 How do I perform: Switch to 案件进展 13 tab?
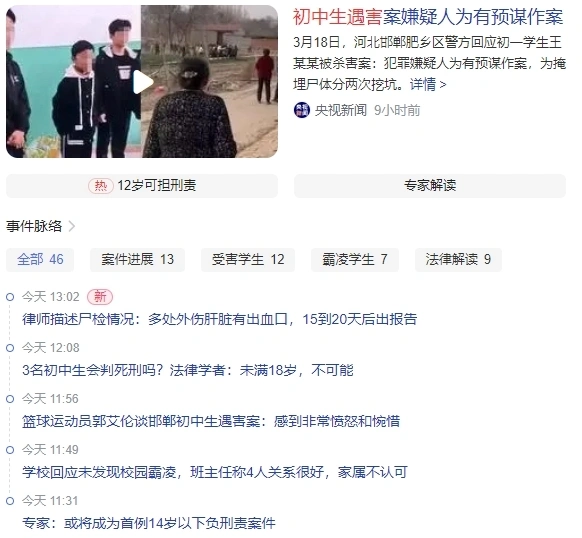coord(137,260)
